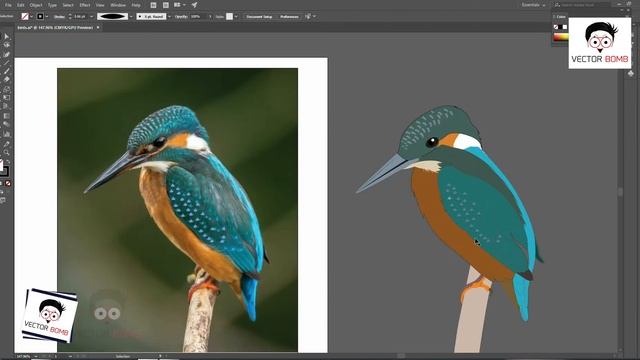Click the Preferences button
Image resolution: width=640 pixels, height=360 pixels.
click(289, 17)
